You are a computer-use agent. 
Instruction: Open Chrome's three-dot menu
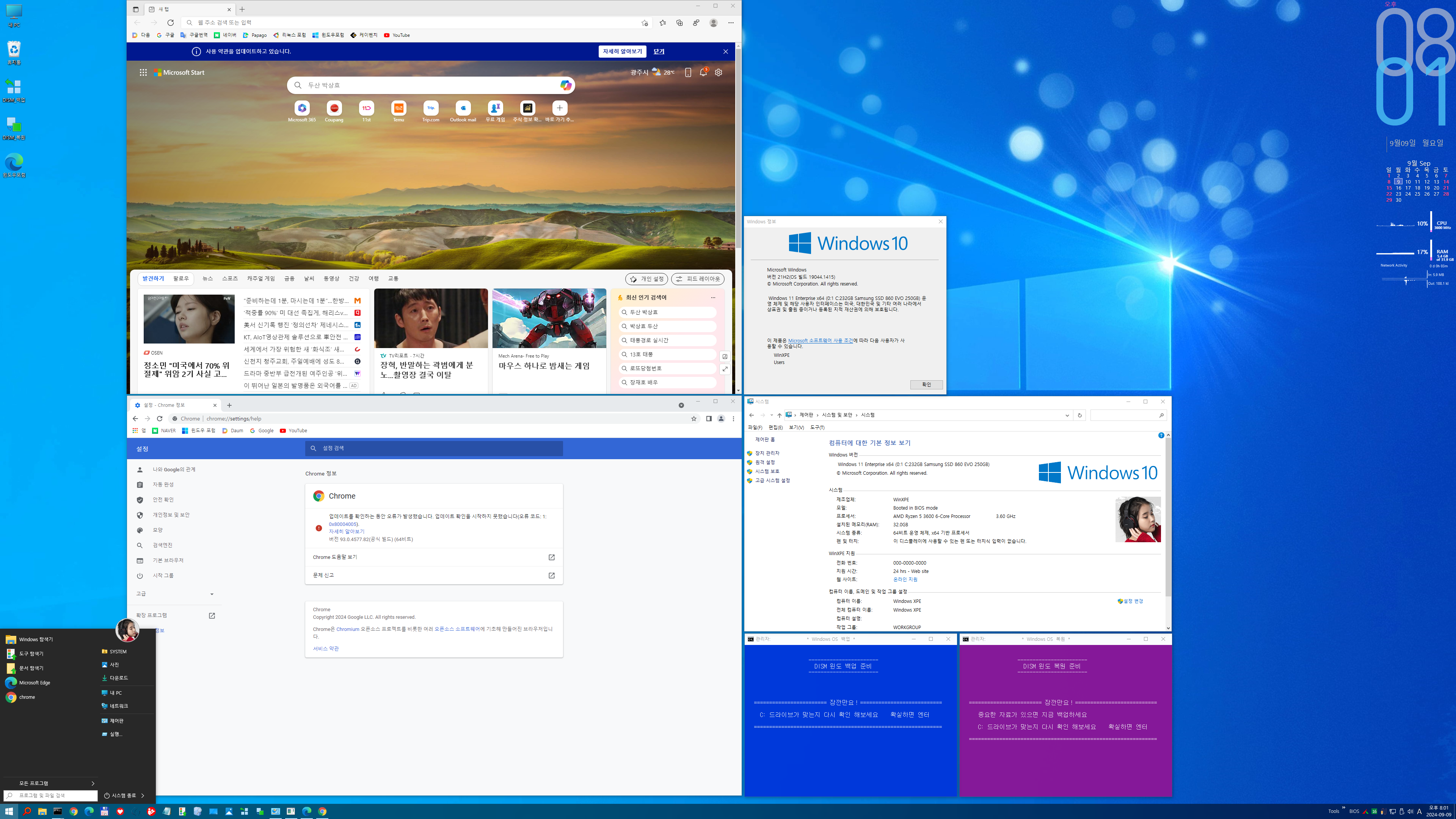[734, 419]
